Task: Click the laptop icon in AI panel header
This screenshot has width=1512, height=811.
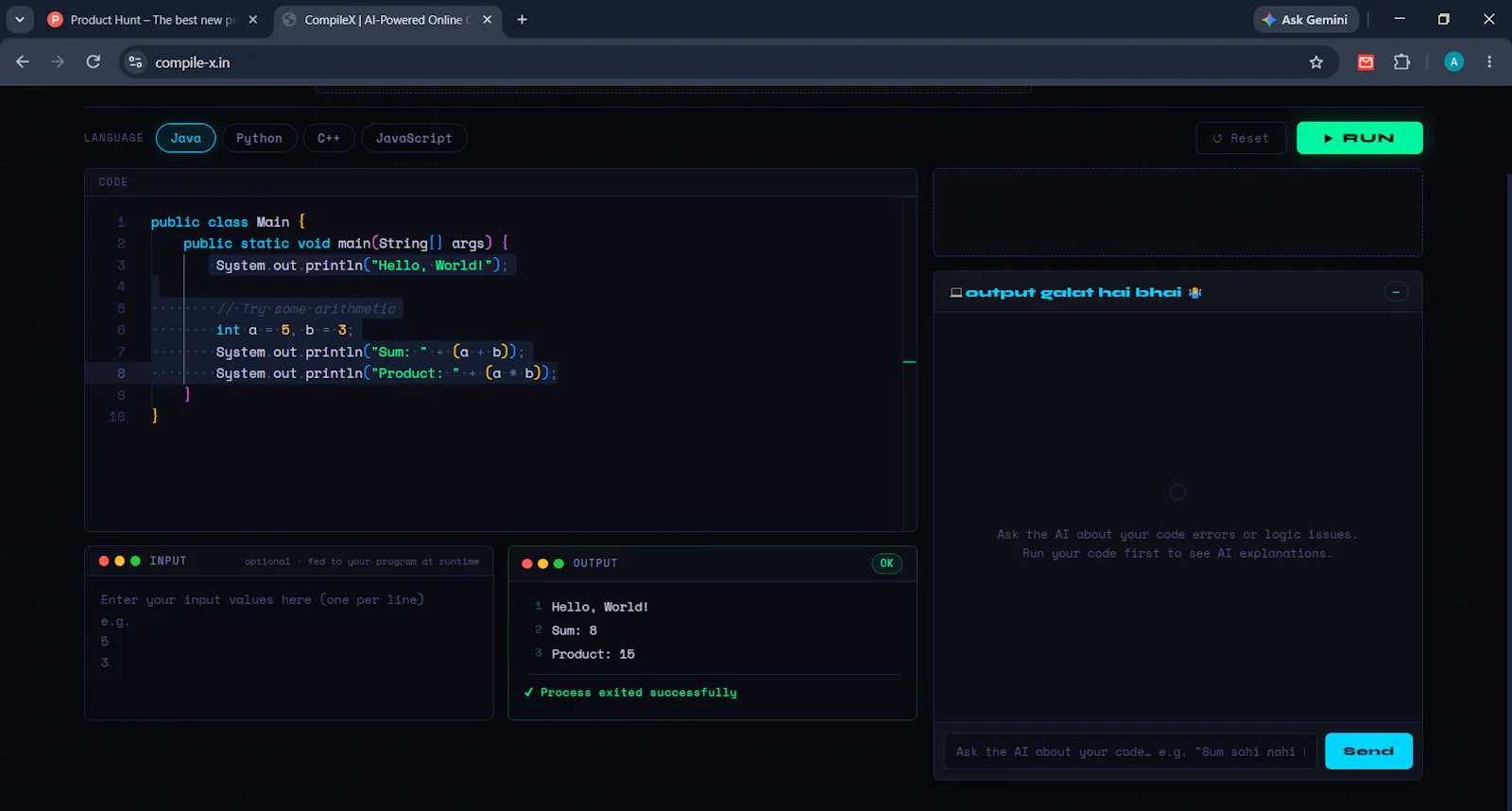Action: pyautogui.click(x=956, y=292)
